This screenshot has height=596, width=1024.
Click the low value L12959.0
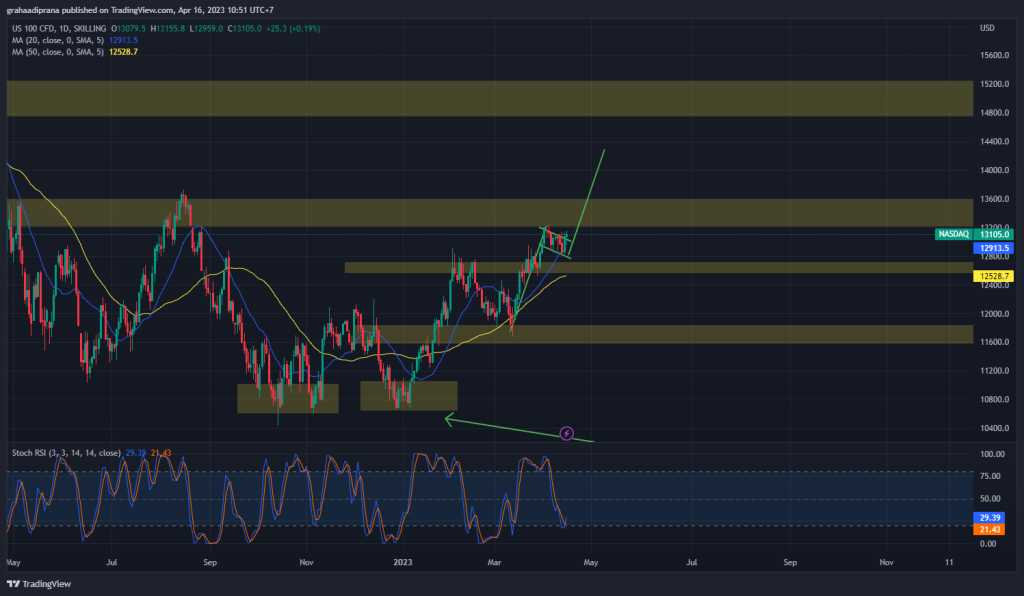206,29
